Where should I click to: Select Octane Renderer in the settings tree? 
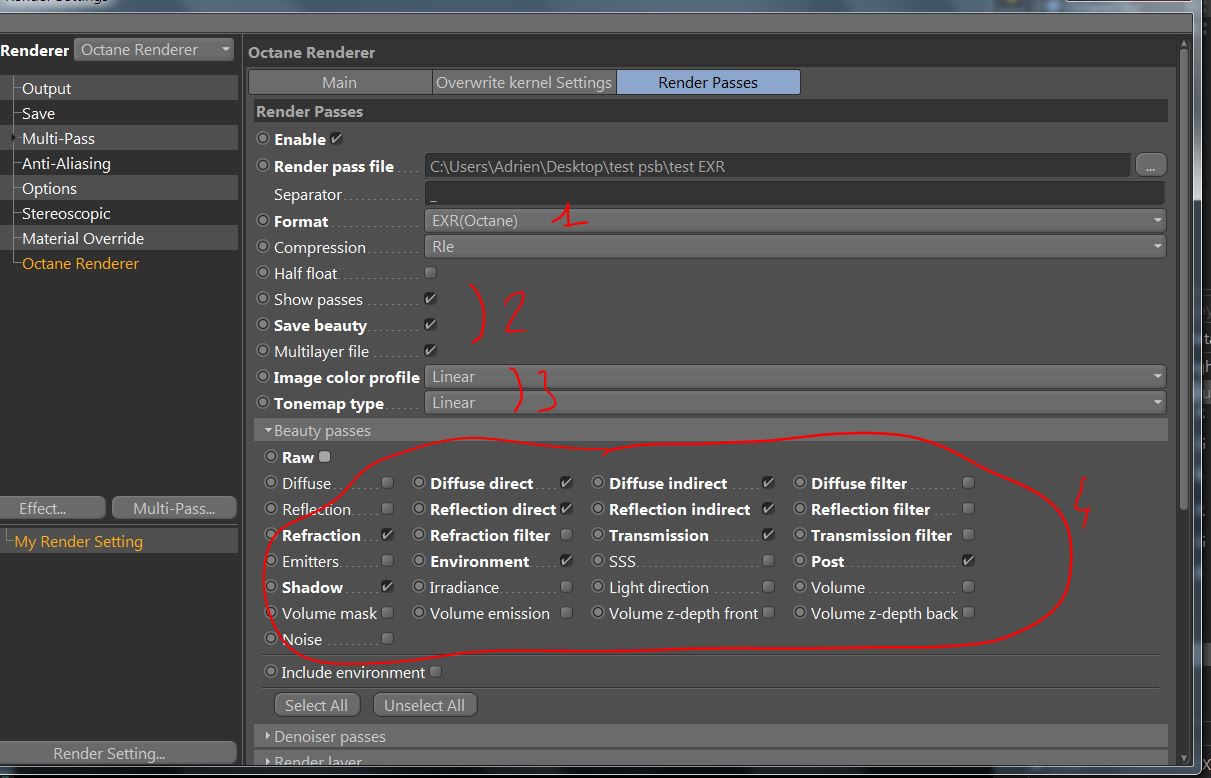(x=81, y=263)
